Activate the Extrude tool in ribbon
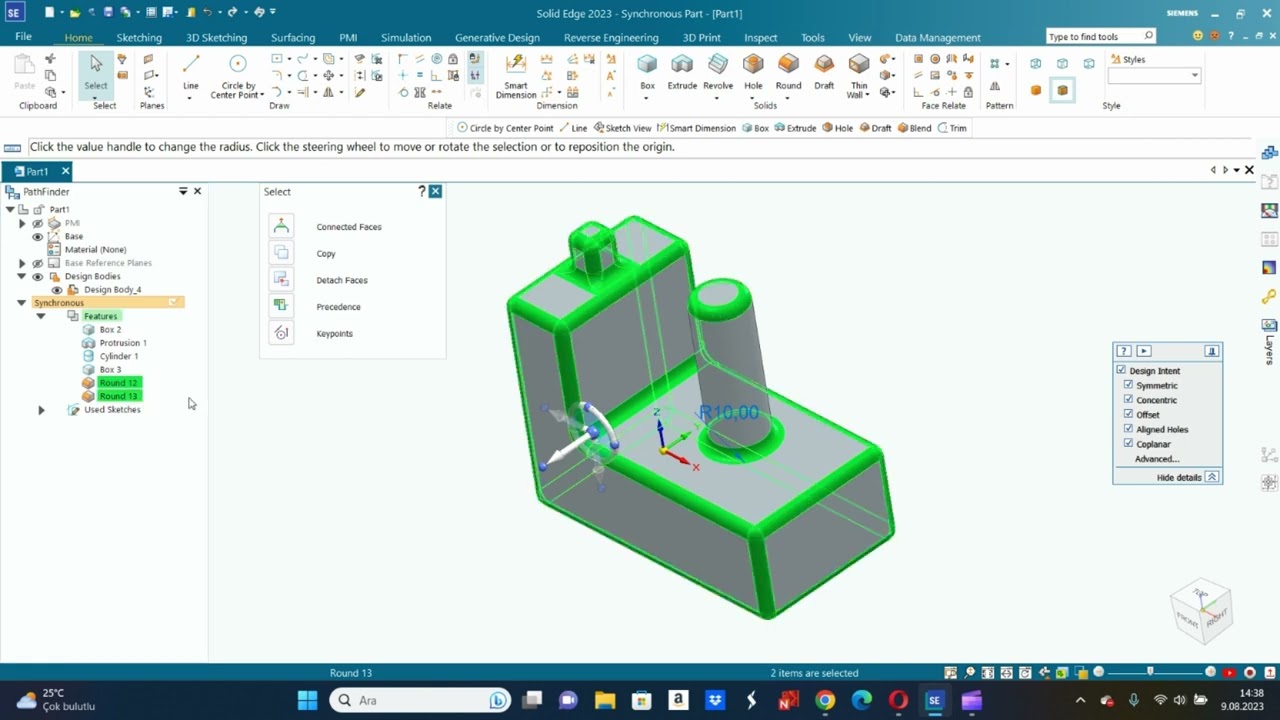 point(682,72)
